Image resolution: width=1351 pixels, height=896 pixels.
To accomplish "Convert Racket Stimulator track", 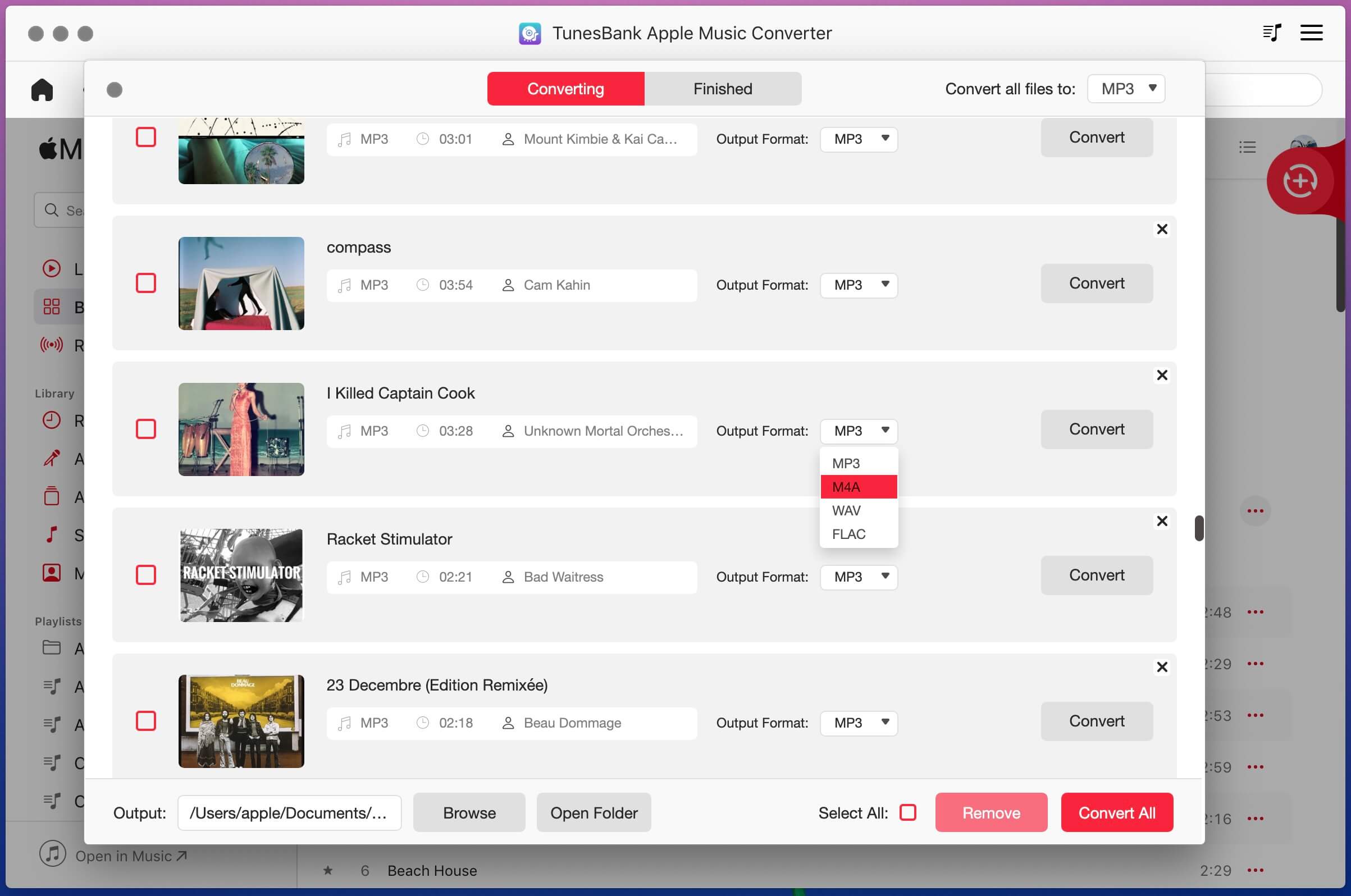I will click(x=1097, y=575).
